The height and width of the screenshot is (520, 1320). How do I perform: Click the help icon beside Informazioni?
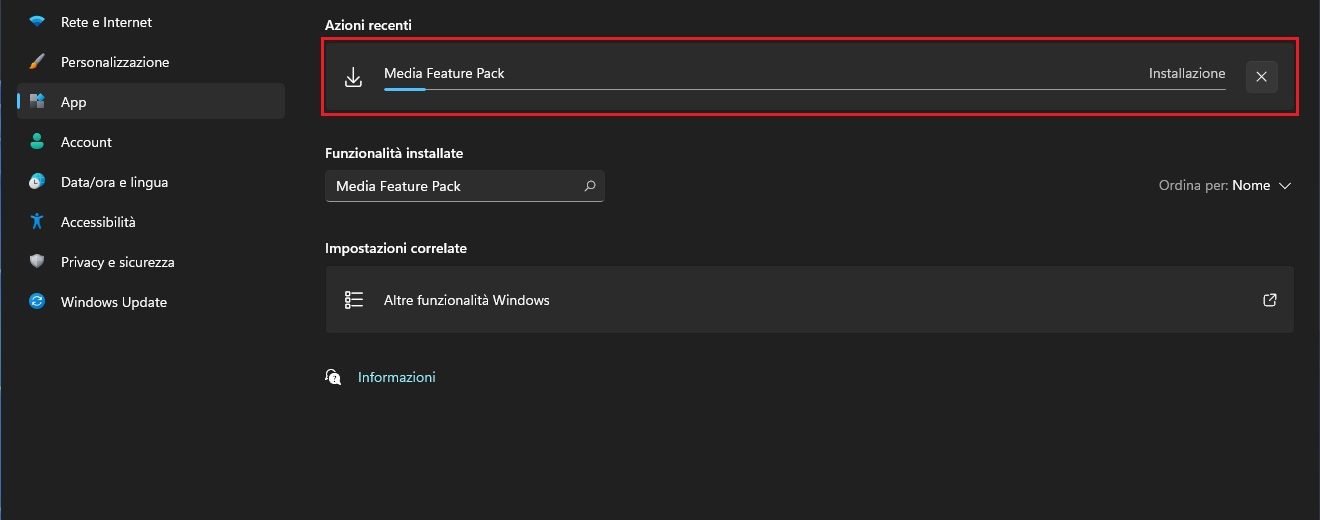(x=333, y=377)
